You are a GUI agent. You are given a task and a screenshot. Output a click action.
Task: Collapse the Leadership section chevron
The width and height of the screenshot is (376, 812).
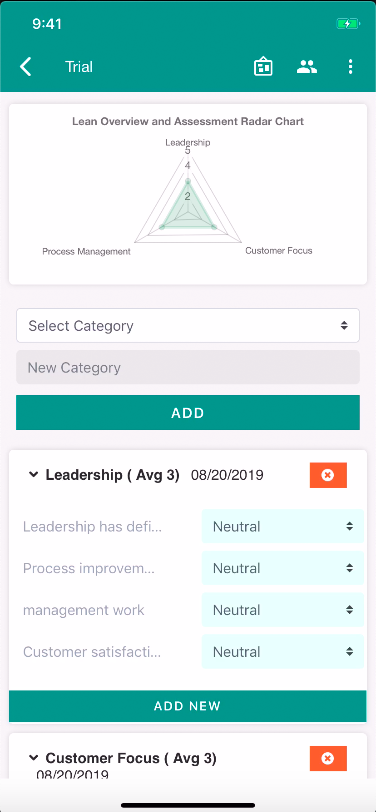(x=34, y=474)
